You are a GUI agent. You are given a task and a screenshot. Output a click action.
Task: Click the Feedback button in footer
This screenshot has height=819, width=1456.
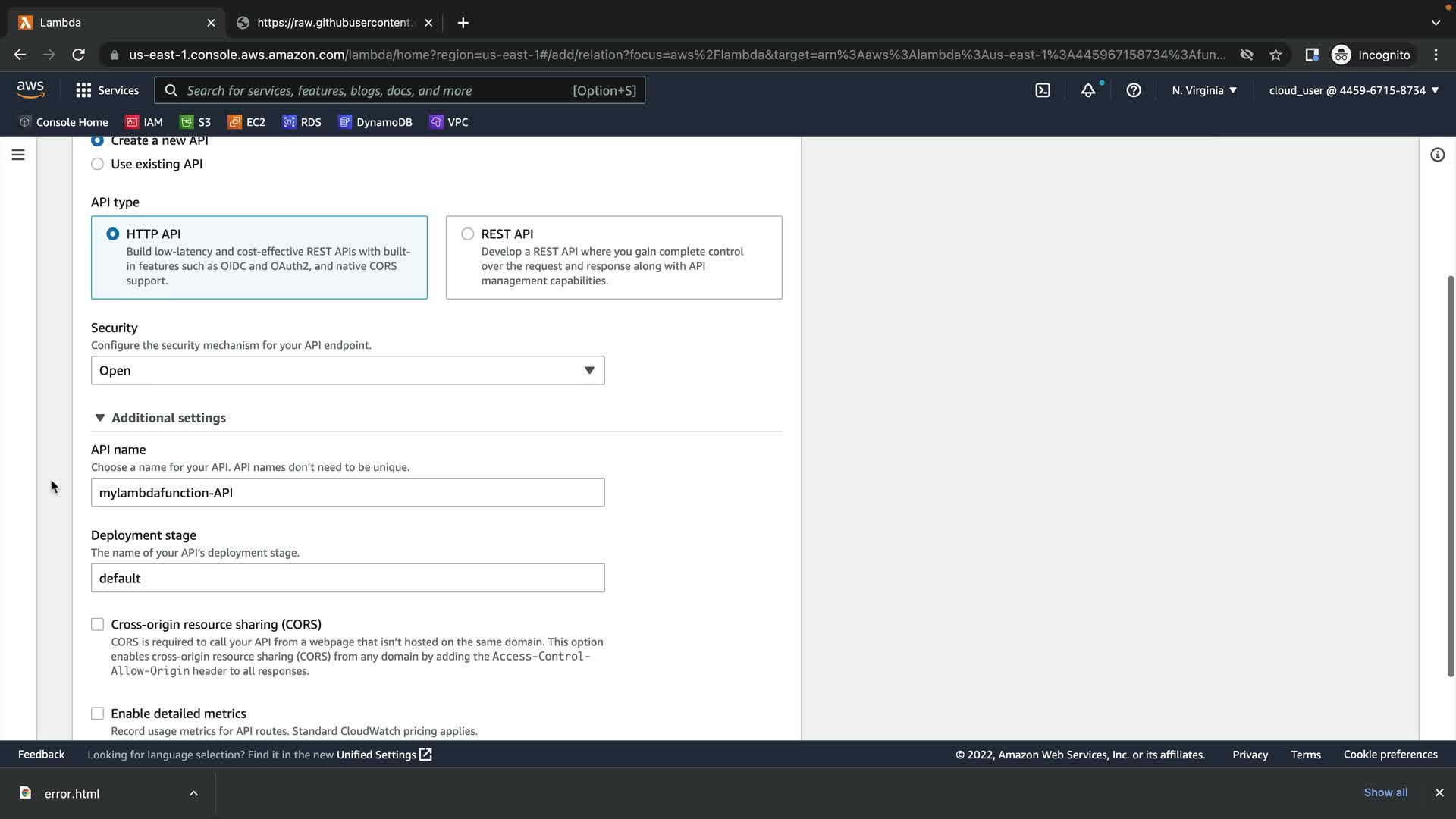41,755
